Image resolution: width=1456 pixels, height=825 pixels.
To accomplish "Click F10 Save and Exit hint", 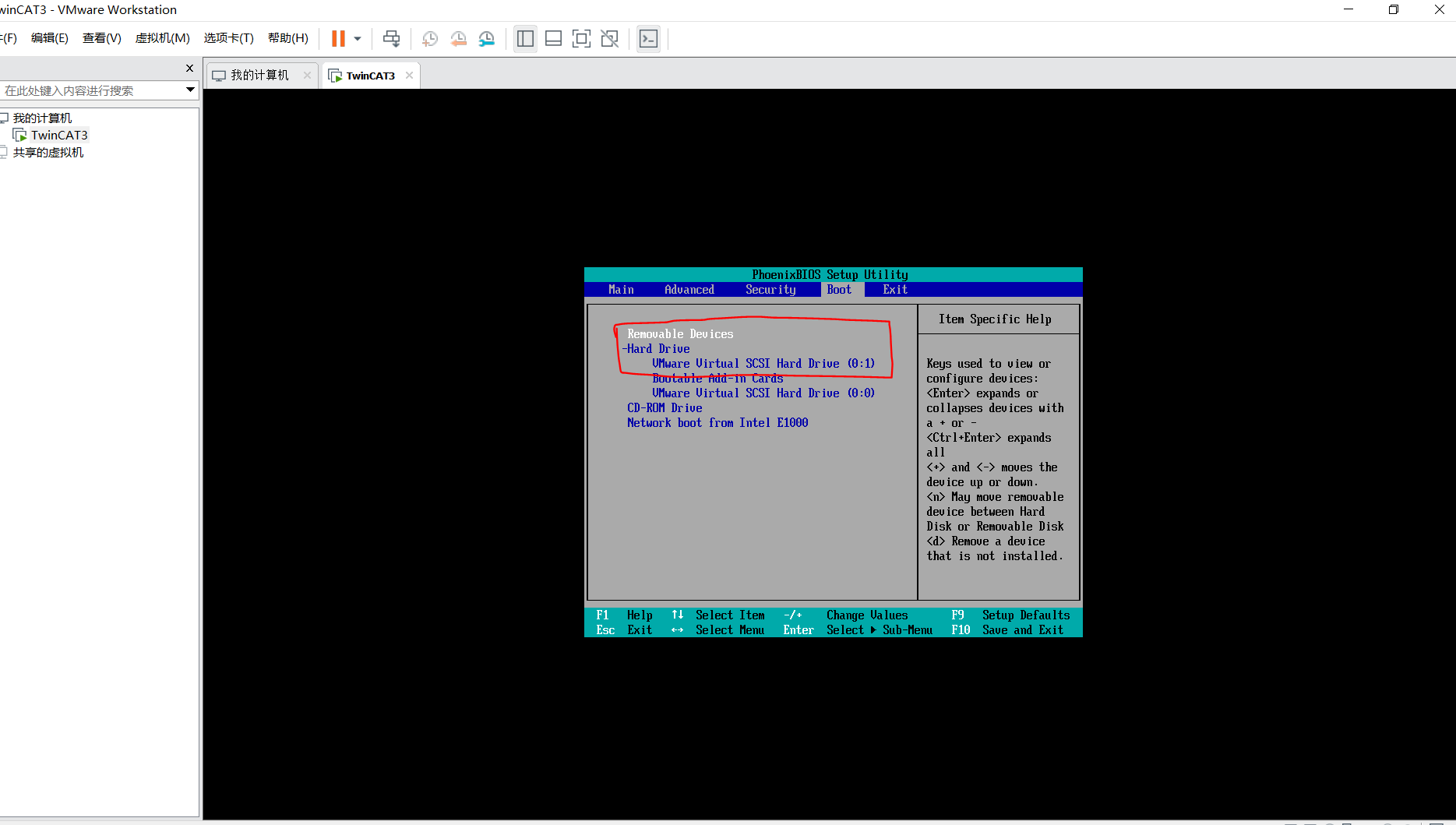I will coord(1007,630).
